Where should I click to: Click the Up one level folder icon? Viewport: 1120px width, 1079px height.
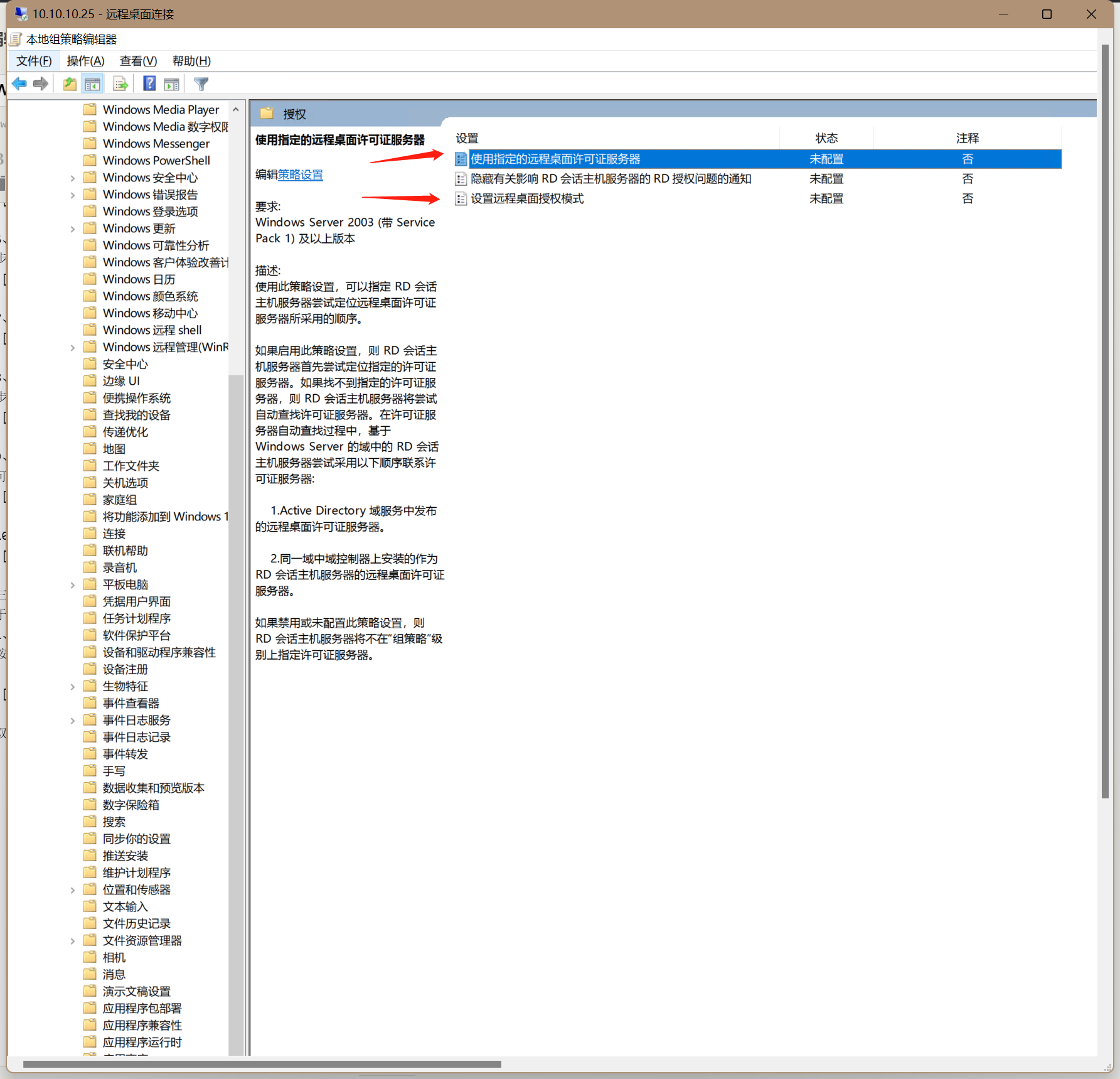70,83
